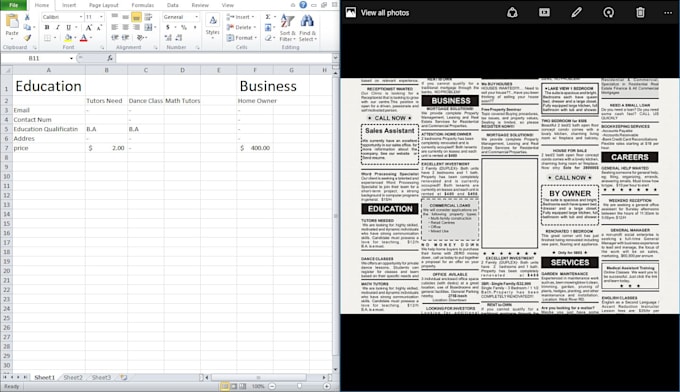Apply Comma Style
The height and width of the screenshot is (392, 680).
pyautogui.click(x=195, y=27)
